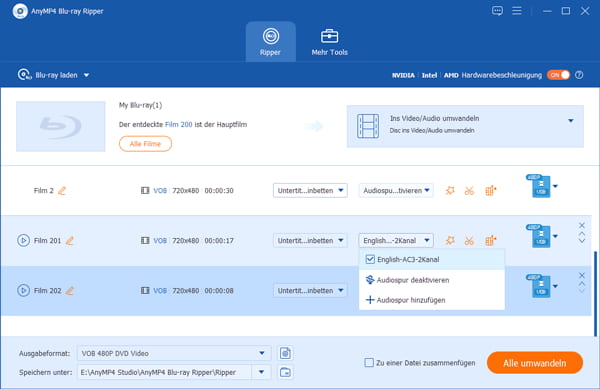Expand Ins Video/Audio umwandeln dropdown
The height and width of the screenshot is (389, 600).
tap(571, 120)
